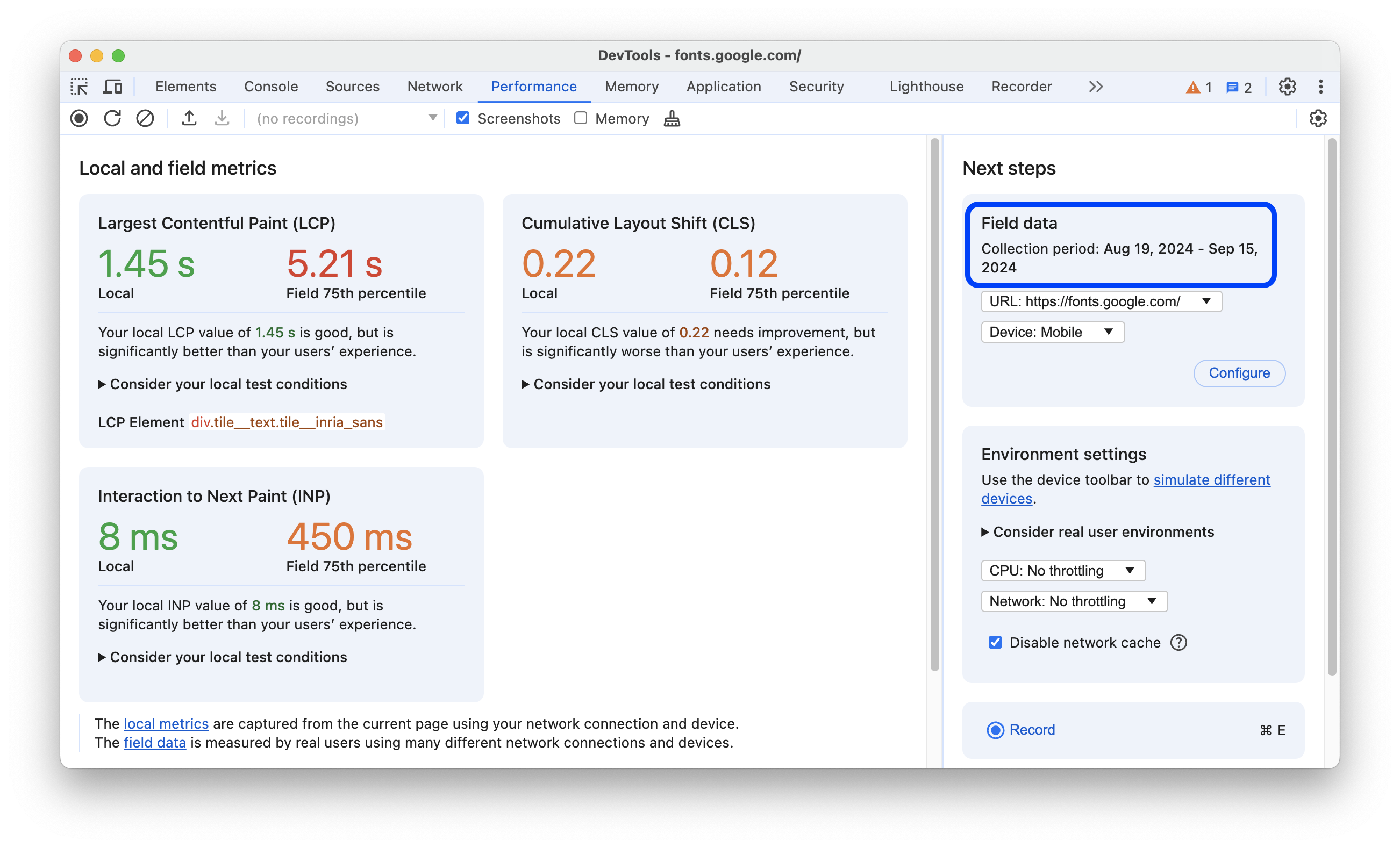Toggle the Screenshots checkbox on
The width and height of the screenshot is (1400, 848).
click(462, 118)
